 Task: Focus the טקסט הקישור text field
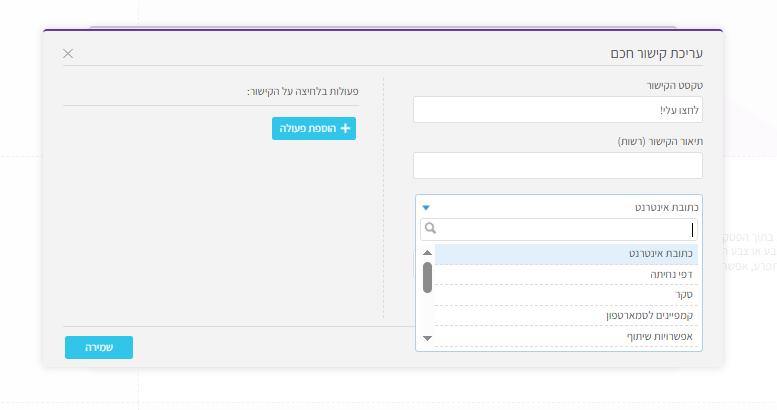pyautogui.click(x=557, y=109)
